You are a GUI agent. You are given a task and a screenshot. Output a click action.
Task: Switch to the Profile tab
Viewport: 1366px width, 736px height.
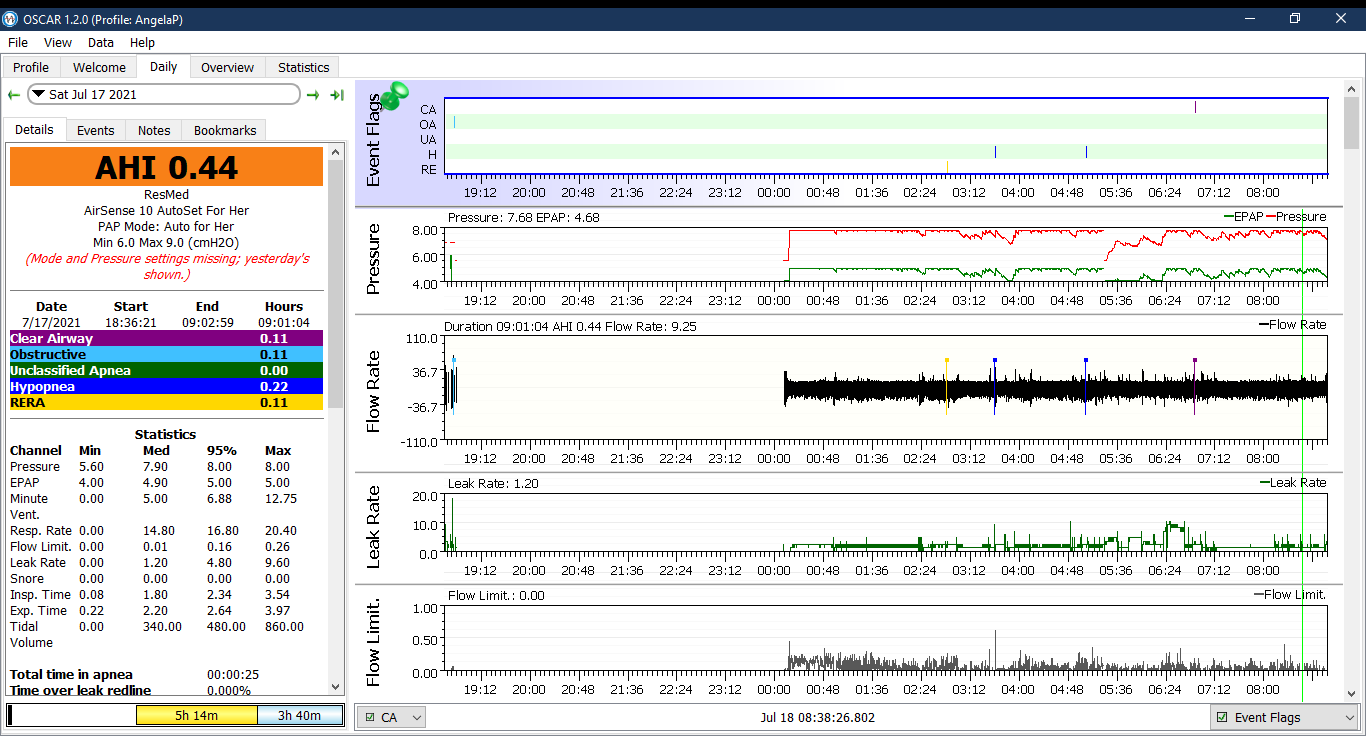pos(31,67)
